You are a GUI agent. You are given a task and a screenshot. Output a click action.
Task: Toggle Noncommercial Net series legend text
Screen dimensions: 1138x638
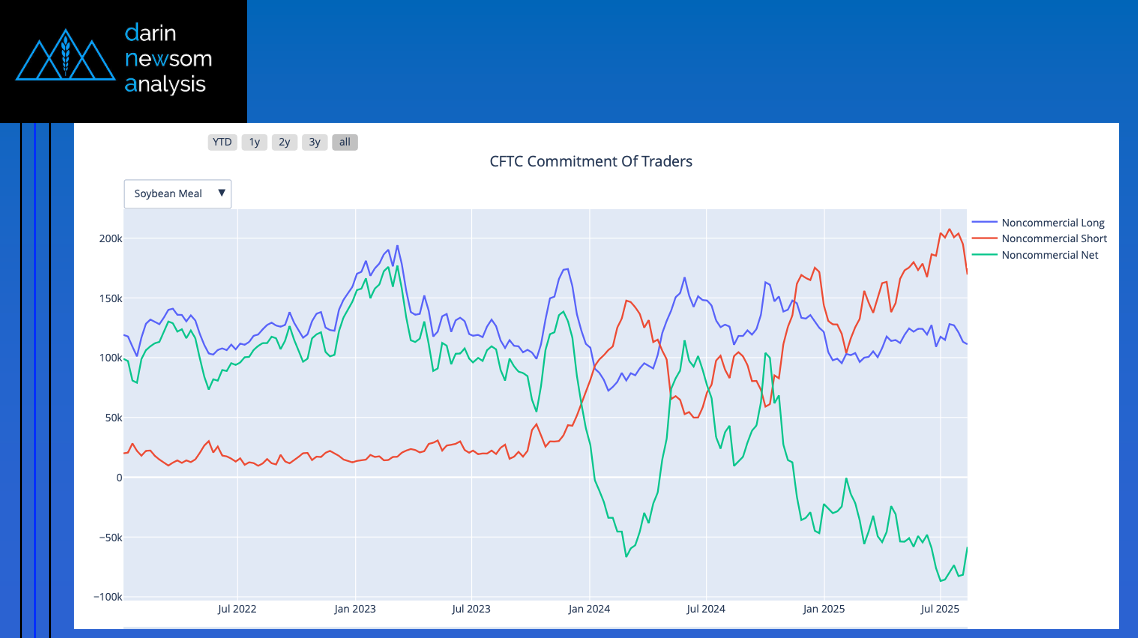1049,255
